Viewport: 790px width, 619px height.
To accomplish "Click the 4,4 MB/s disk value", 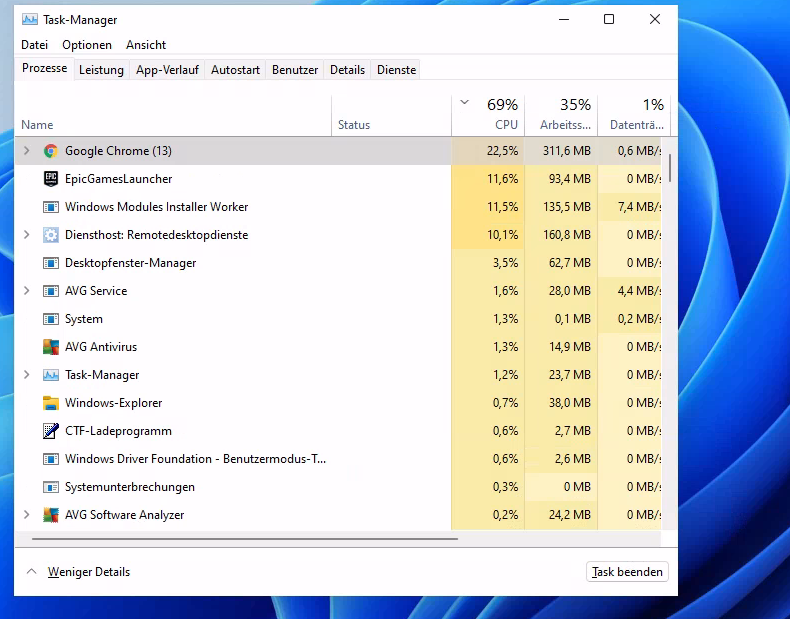I will click(639, 291).
